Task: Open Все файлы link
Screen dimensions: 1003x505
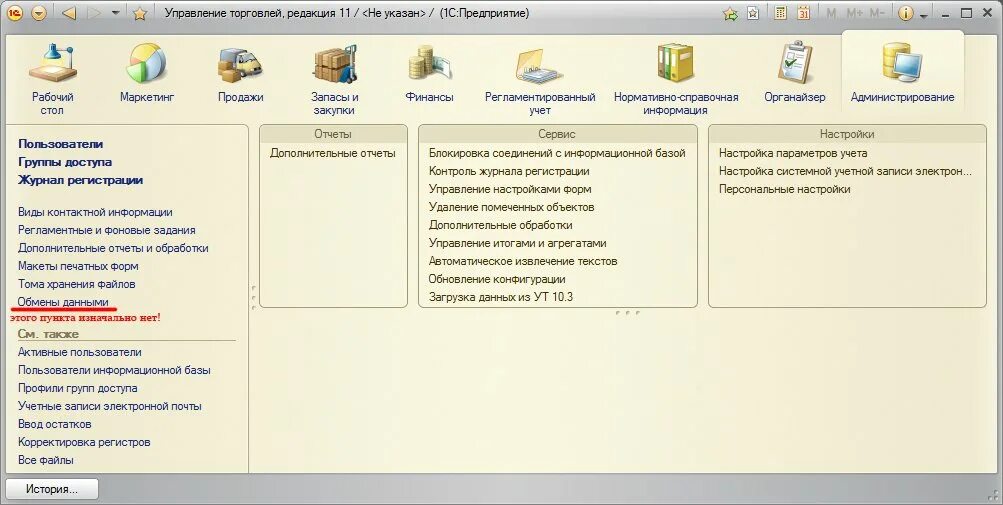Action: click(45, 460)
